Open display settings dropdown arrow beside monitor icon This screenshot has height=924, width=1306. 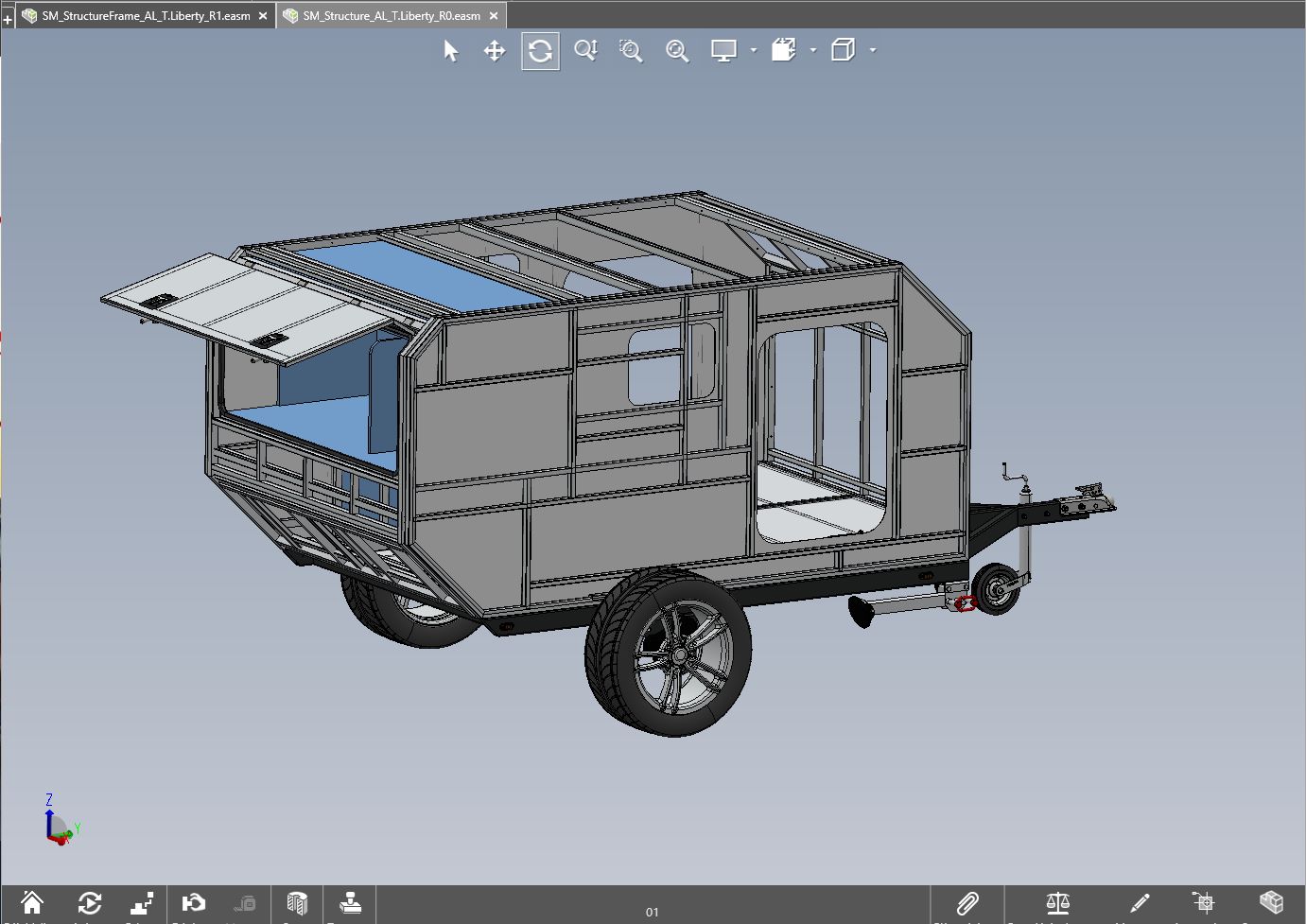click(754, 50)
